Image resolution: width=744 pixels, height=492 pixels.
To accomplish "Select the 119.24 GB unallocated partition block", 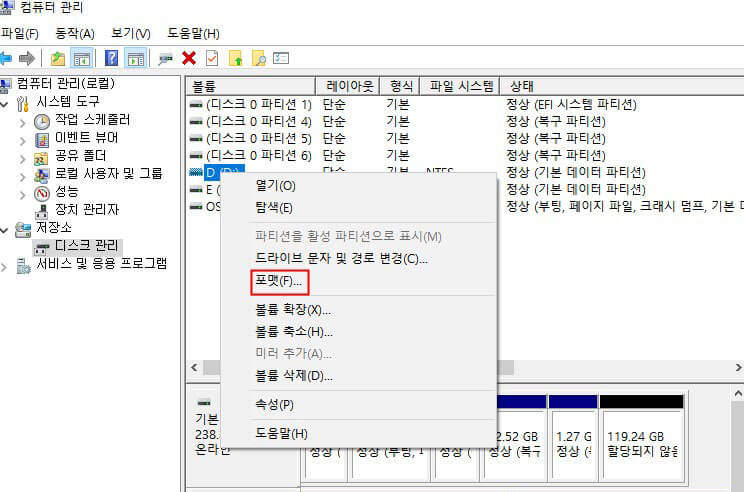I will click(x=642, y=436).
